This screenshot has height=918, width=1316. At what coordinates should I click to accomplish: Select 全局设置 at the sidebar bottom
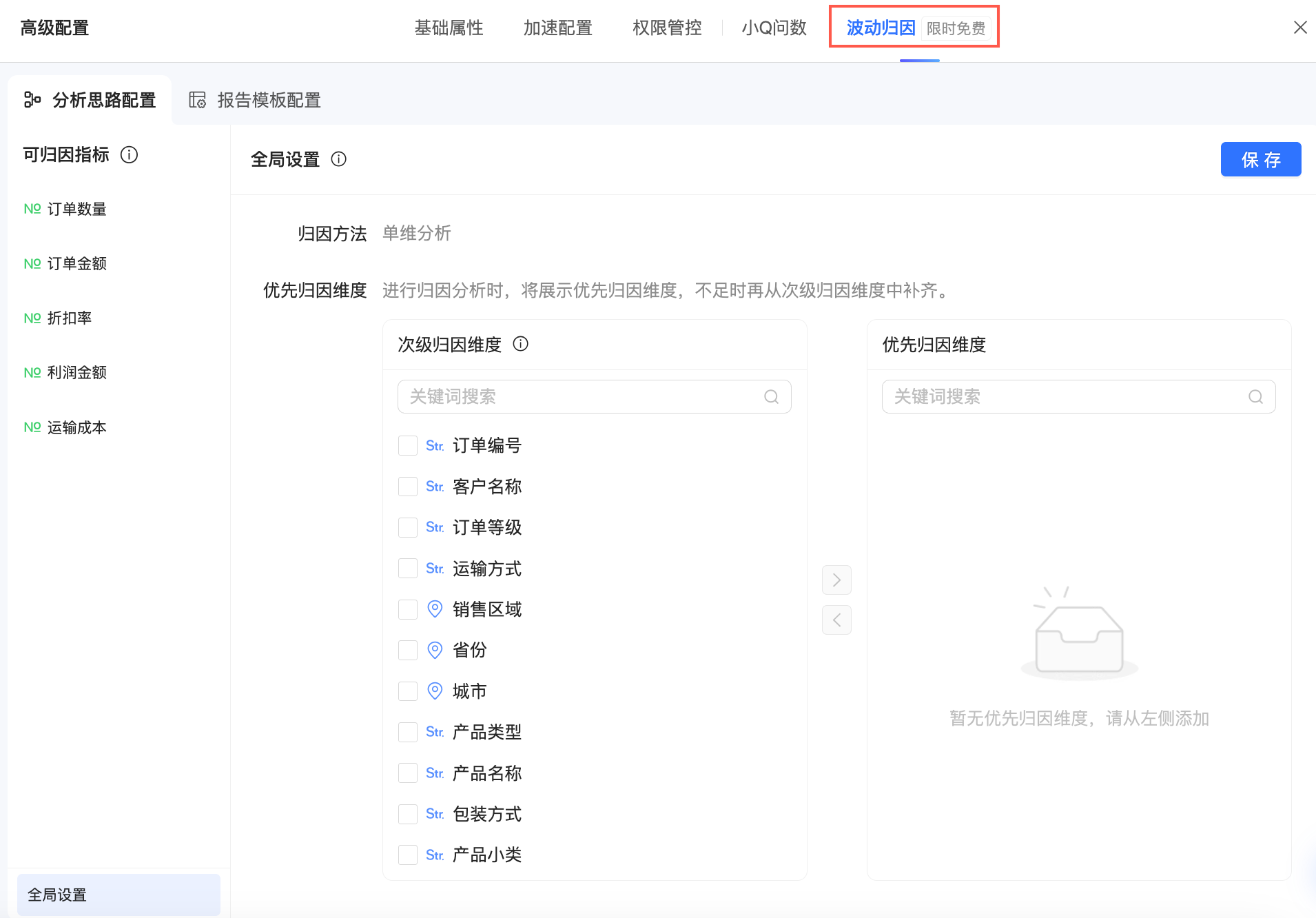tap(119, 895)
